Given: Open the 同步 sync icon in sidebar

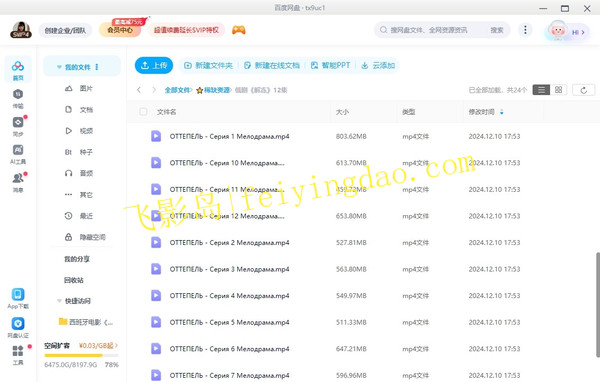Looking at the screenshot, I should [x=18, y=126].
